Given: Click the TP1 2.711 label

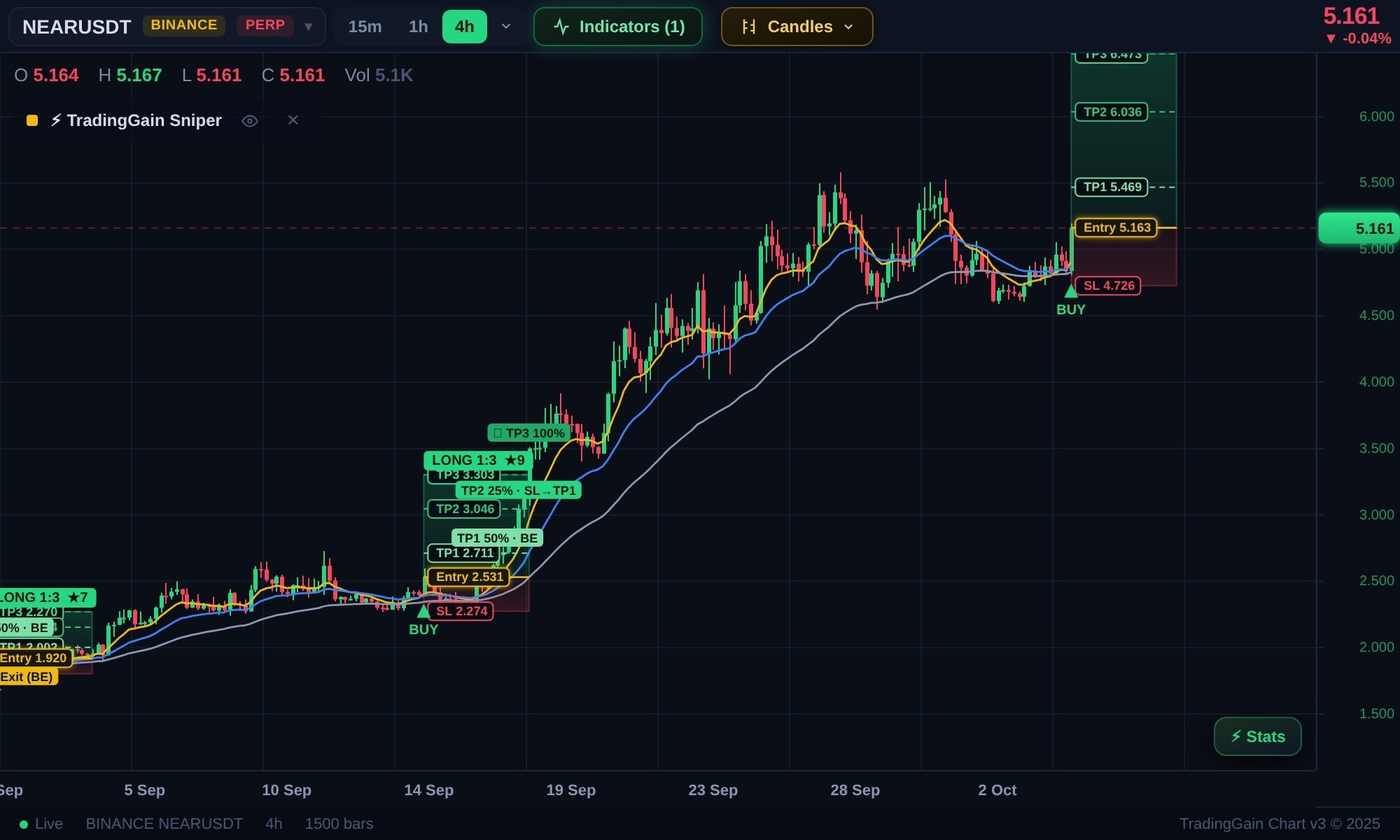Looking at the screenshot, I should (x=464, y=553).
